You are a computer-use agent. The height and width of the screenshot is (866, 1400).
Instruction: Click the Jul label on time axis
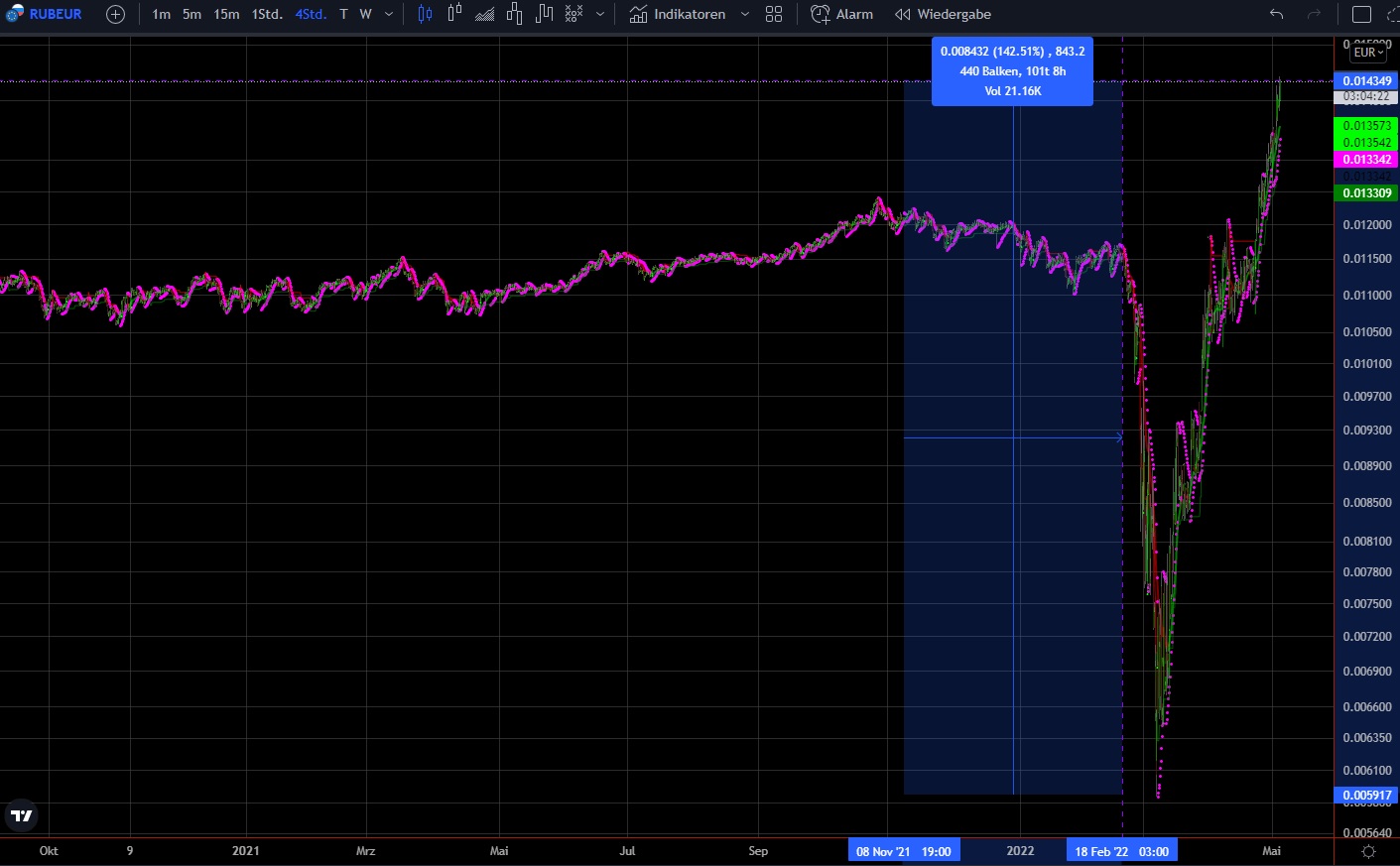627,851
